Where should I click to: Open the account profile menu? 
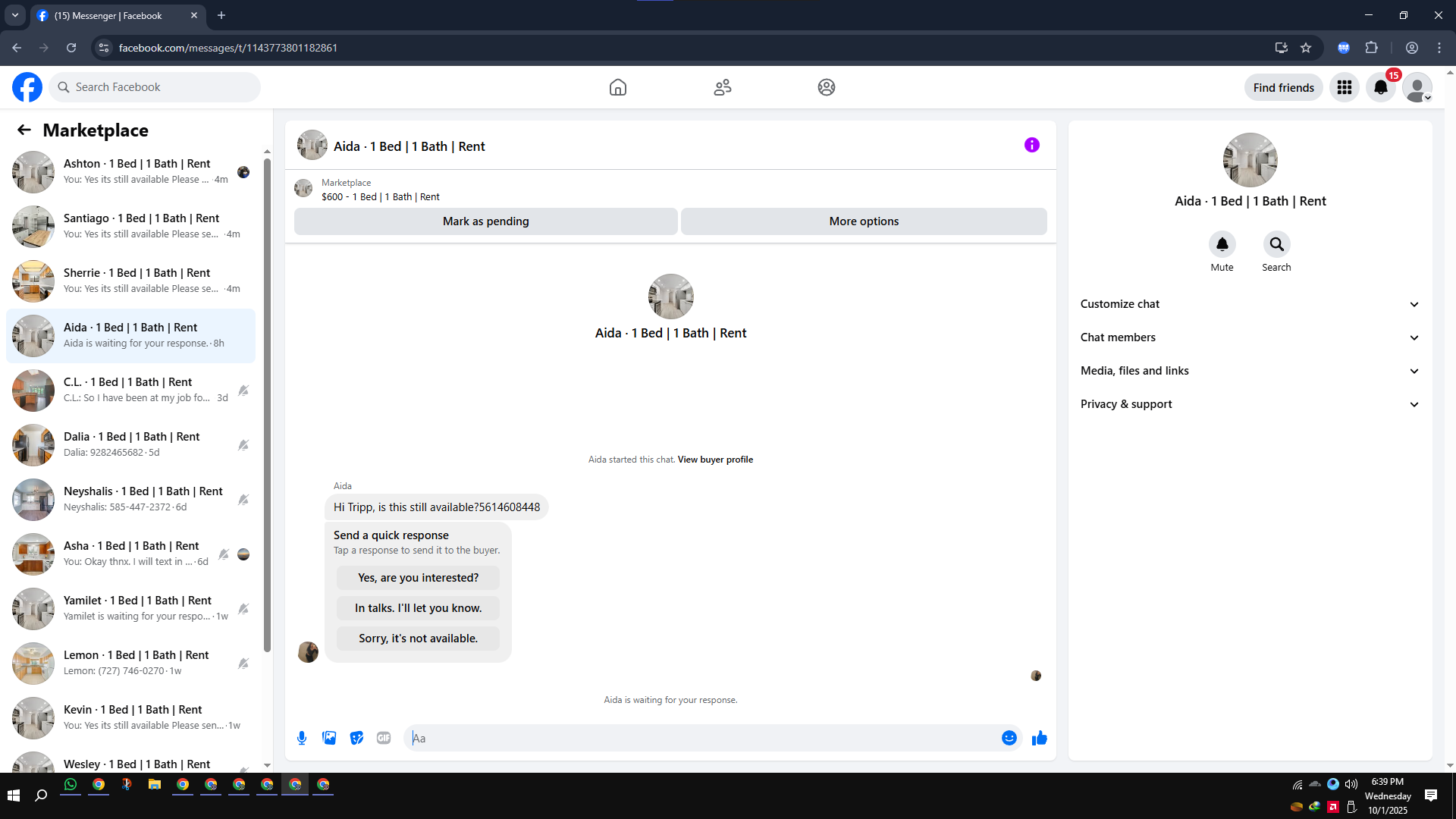pos(1417,87)
